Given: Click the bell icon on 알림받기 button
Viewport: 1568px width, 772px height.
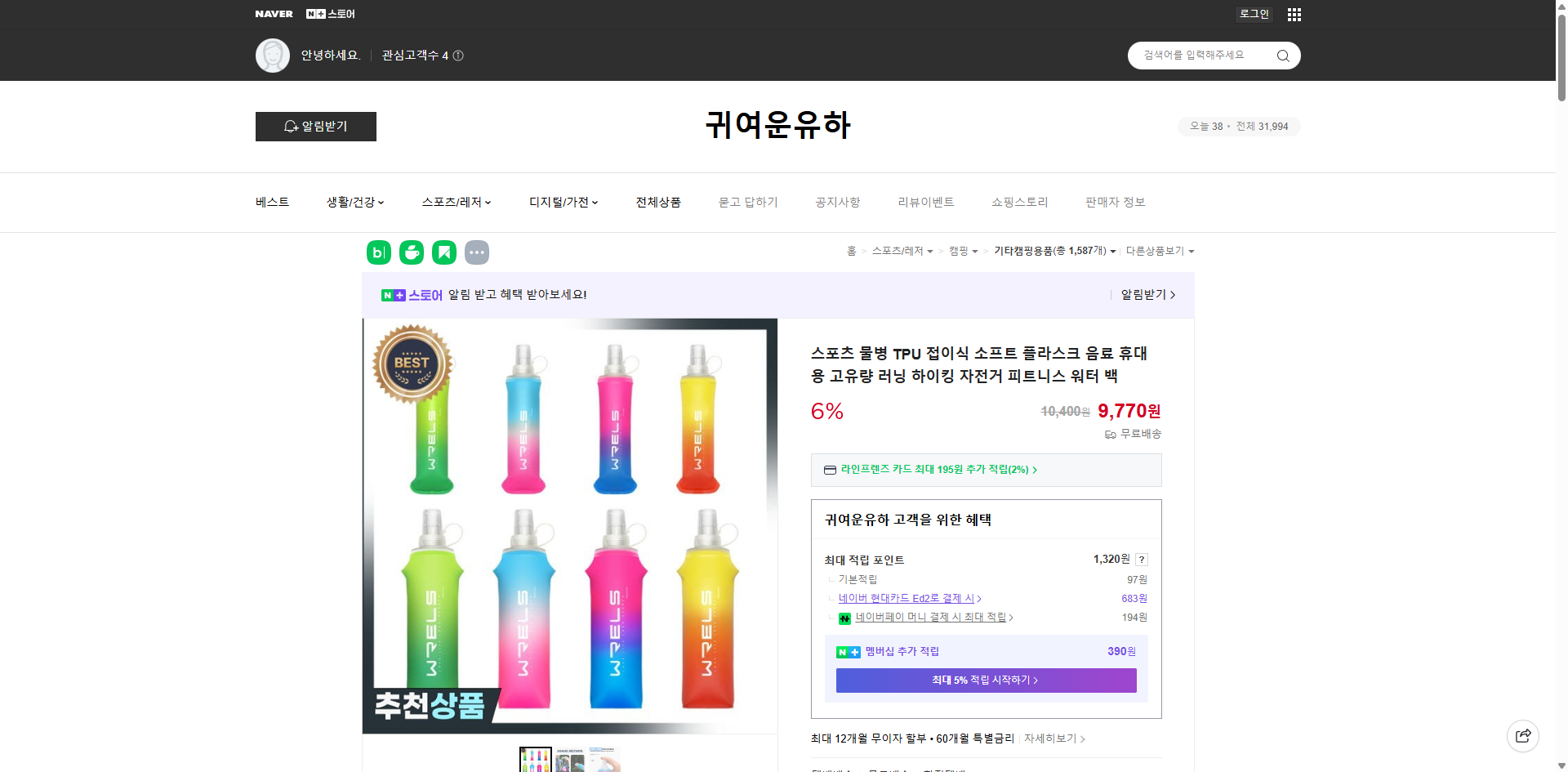Looking at the screenshot, I should pos(291,127).
